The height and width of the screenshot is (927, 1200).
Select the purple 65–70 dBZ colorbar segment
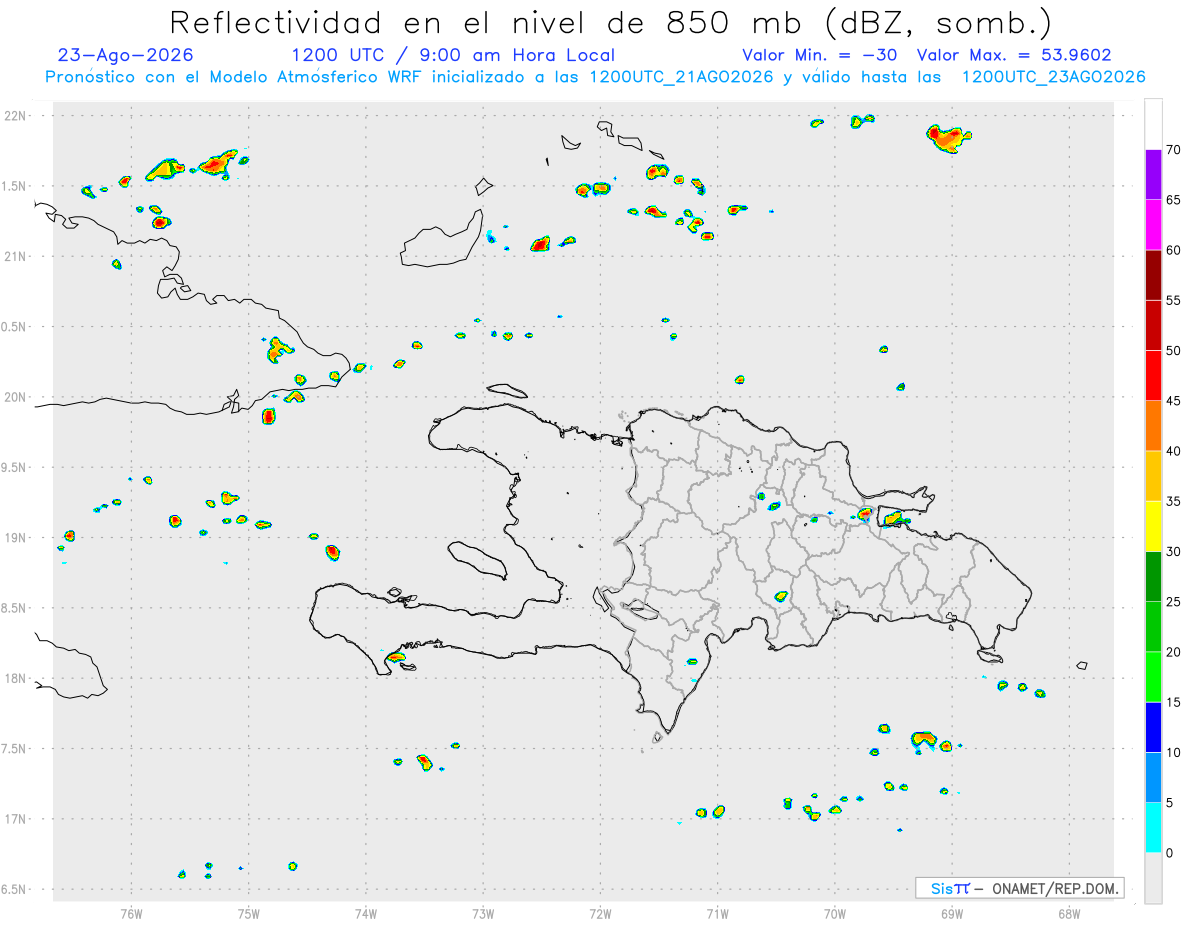coord(1153,175)
